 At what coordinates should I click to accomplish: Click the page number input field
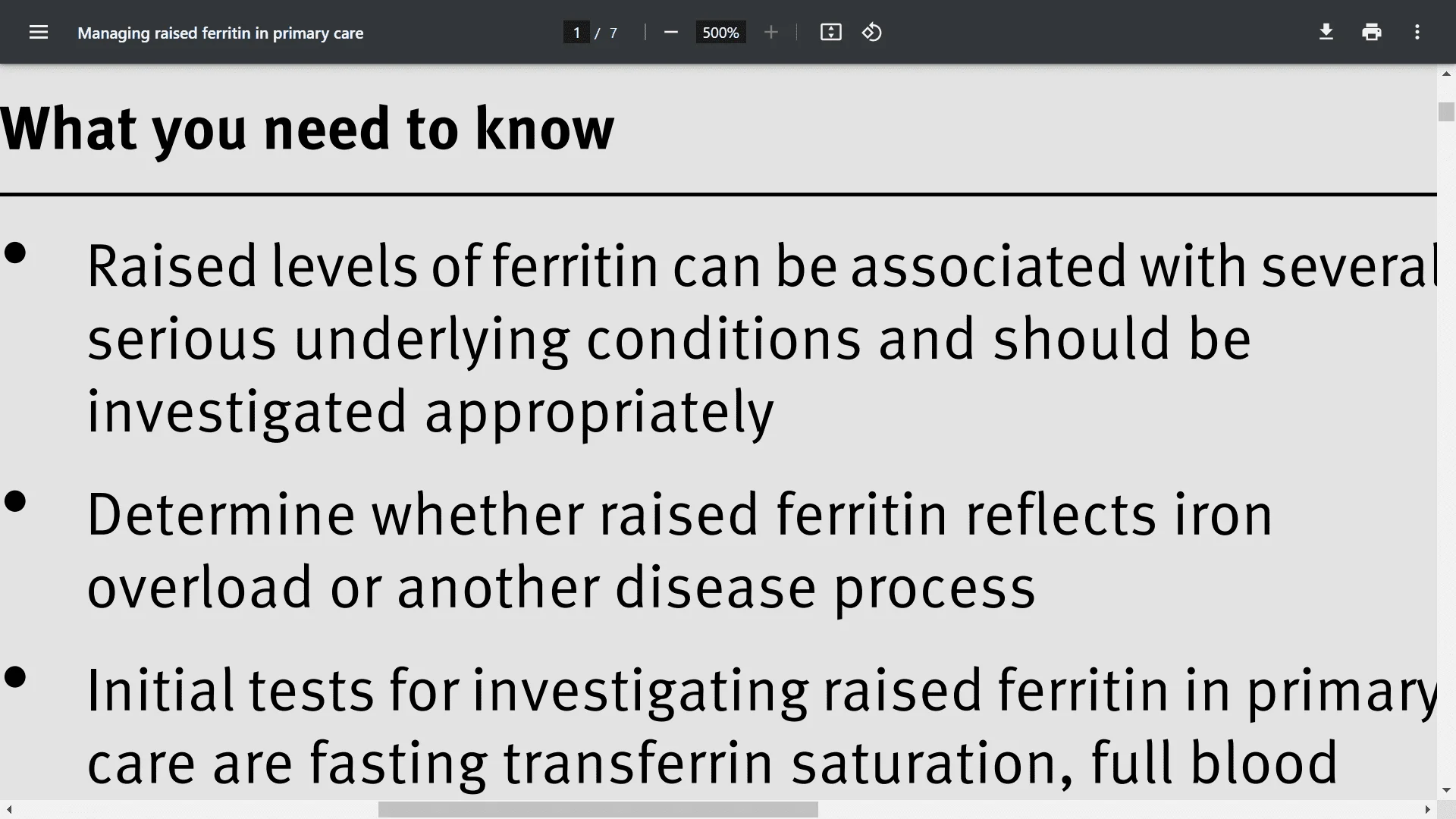pos(576,33)
